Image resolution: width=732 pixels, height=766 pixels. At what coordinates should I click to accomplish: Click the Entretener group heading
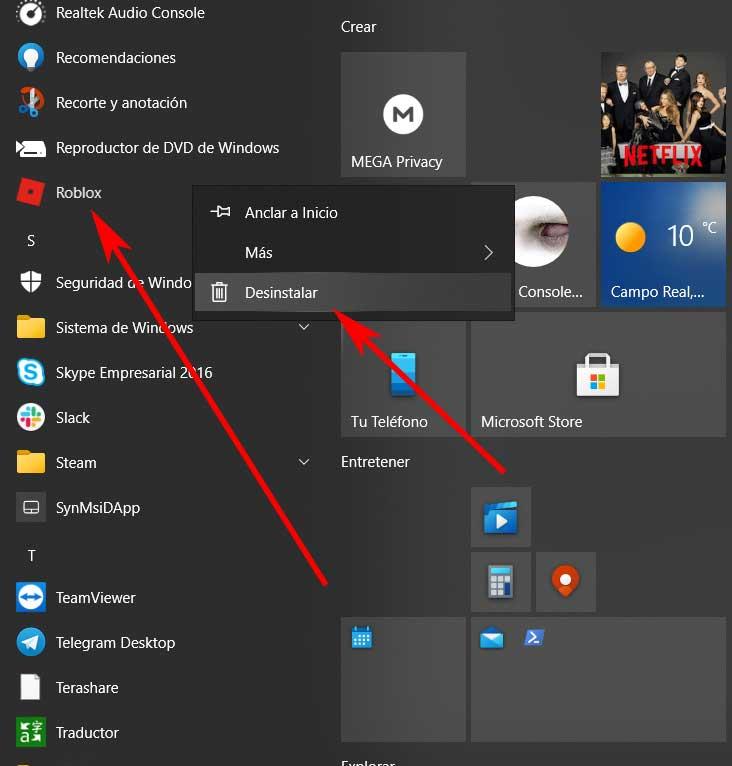pyautogui.click(x=375, y=462)
